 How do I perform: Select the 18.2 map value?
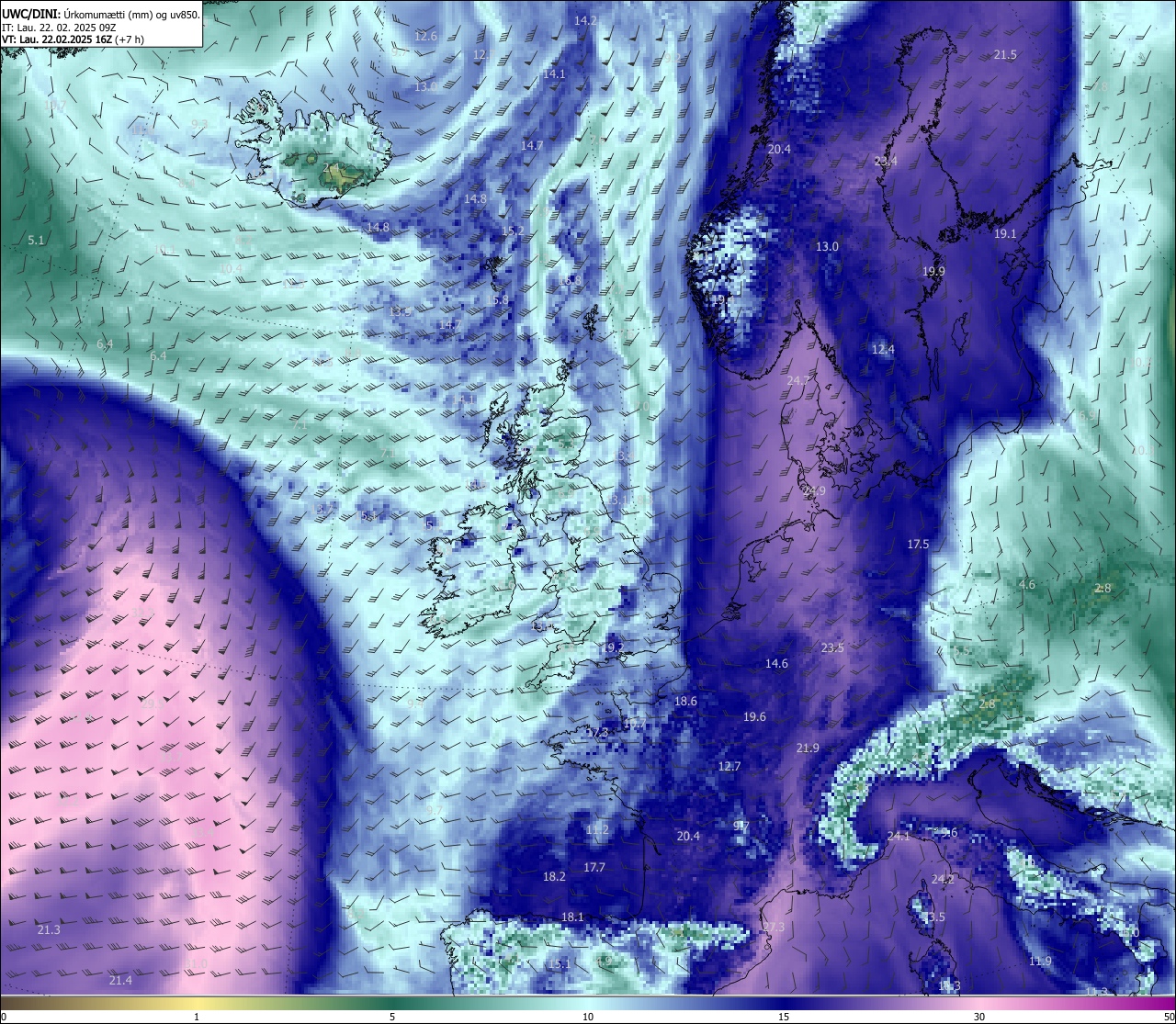coord(554,877)
